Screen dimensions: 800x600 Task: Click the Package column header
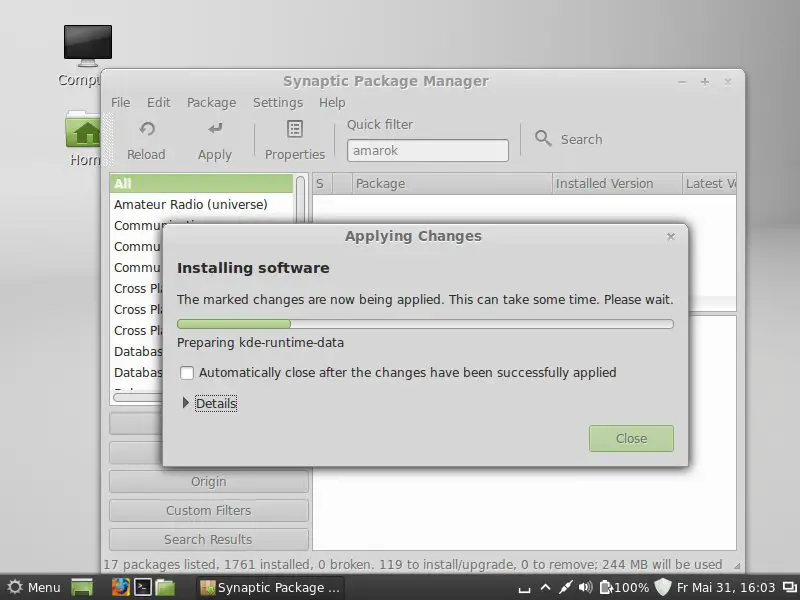(452, 184)
